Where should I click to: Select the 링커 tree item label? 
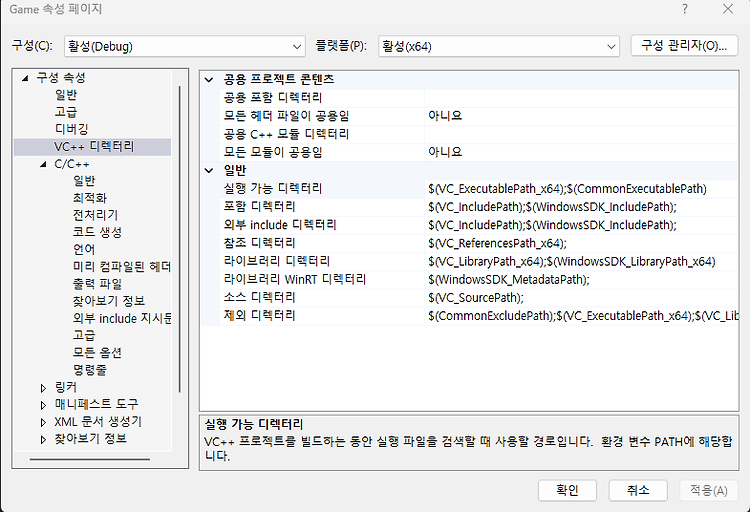click(66, 388)
